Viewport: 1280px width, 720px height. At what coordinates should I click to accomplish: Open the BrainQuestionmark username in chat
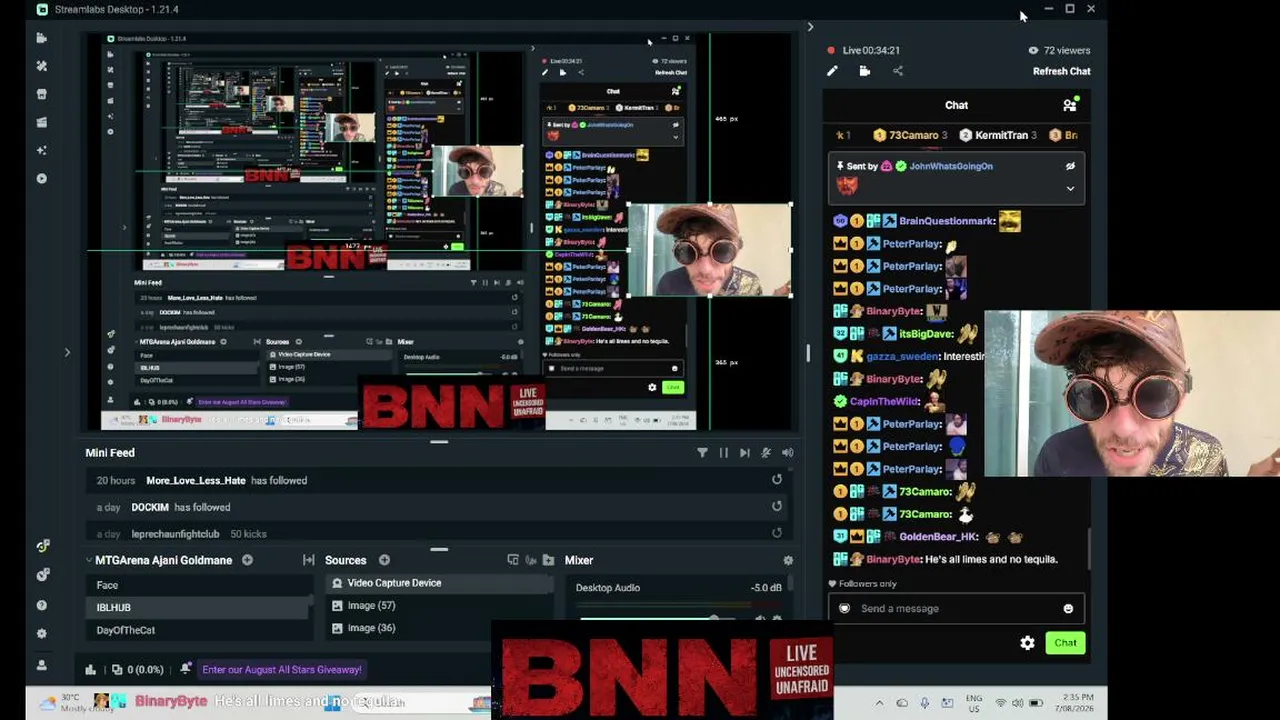pos(947,221)
